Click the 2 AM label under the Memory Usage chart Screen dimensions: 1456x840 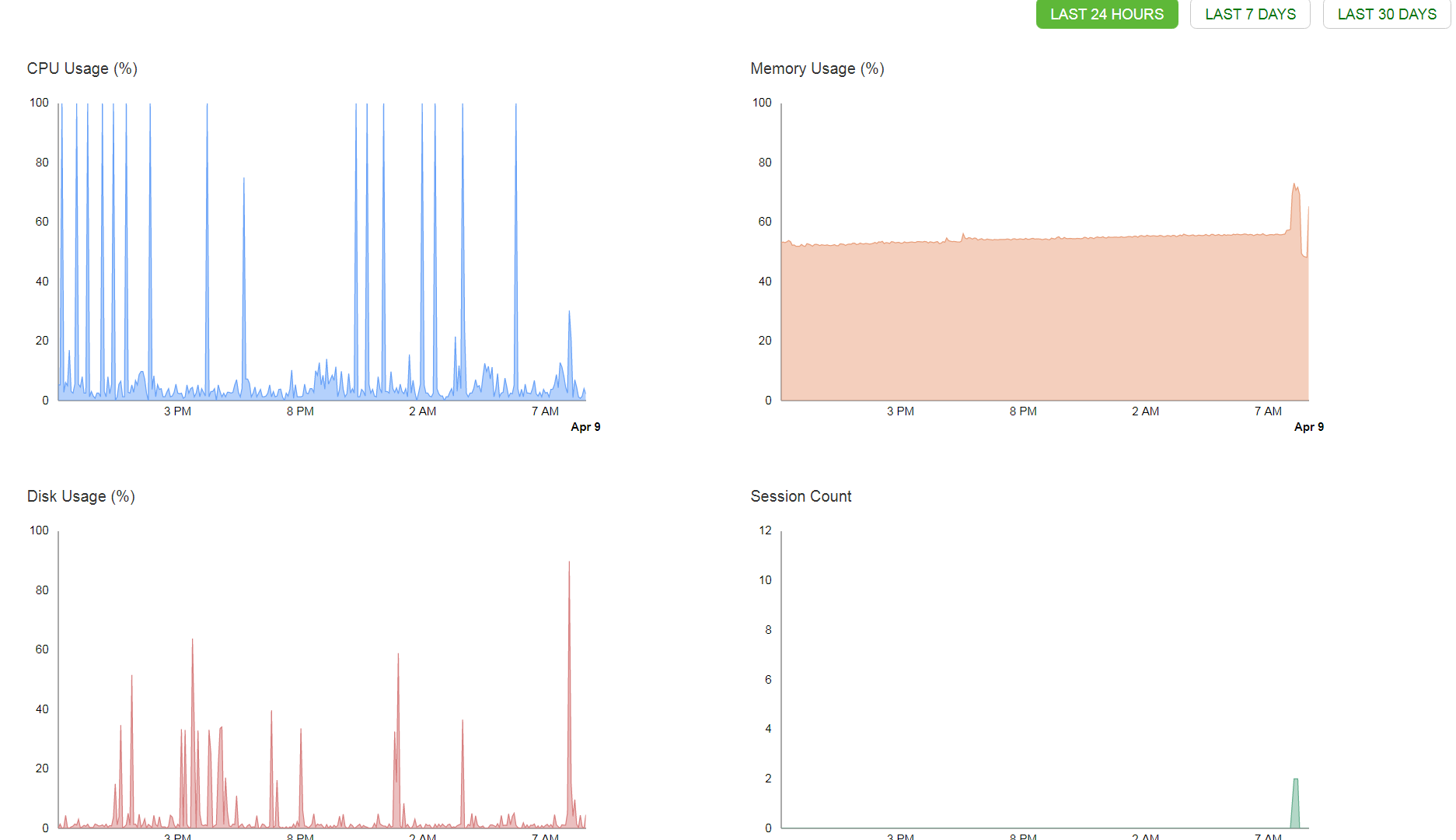point(1146,411)
